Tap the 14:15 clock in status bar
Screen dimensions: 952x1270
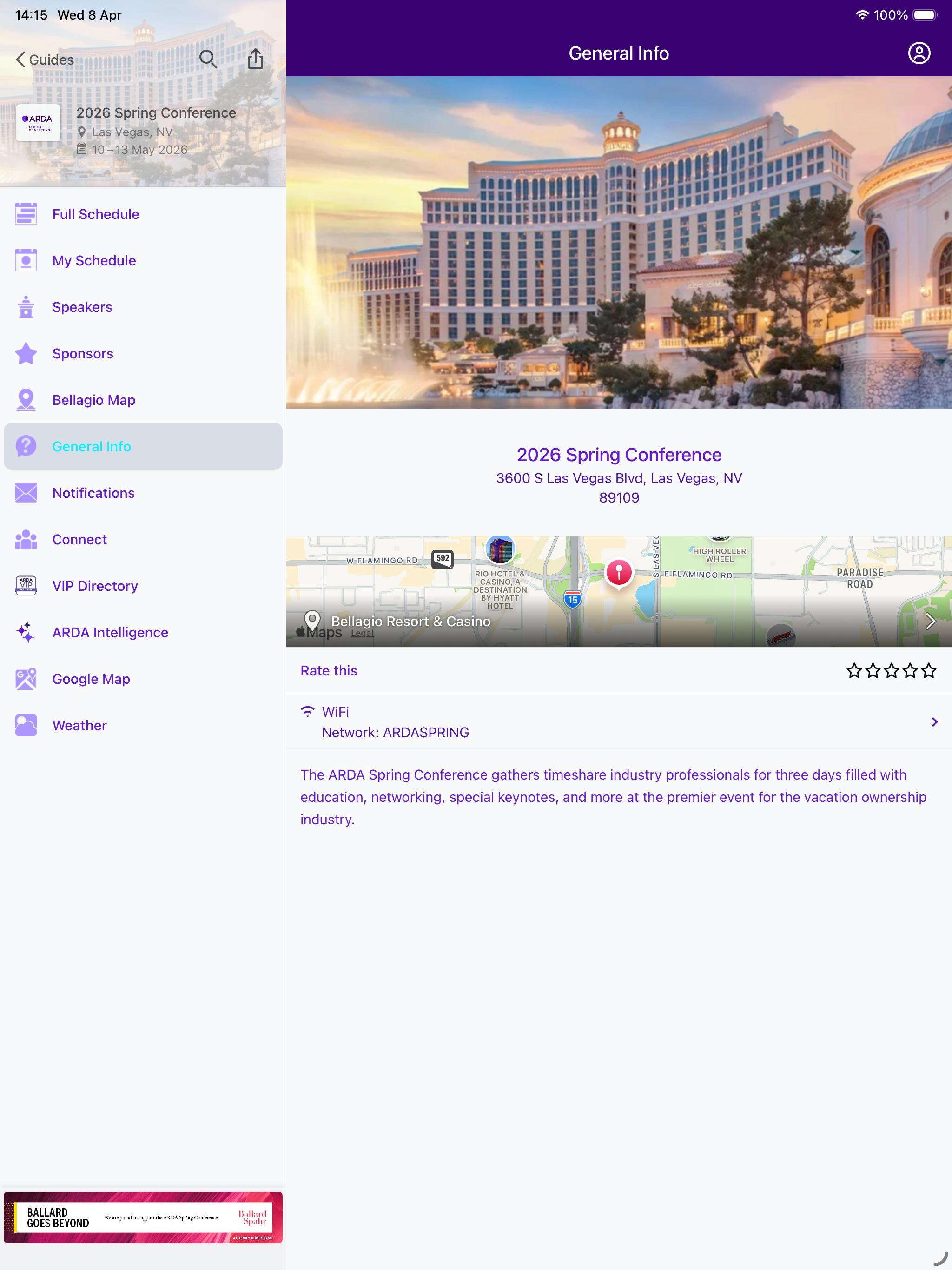(x=31, y=15)
